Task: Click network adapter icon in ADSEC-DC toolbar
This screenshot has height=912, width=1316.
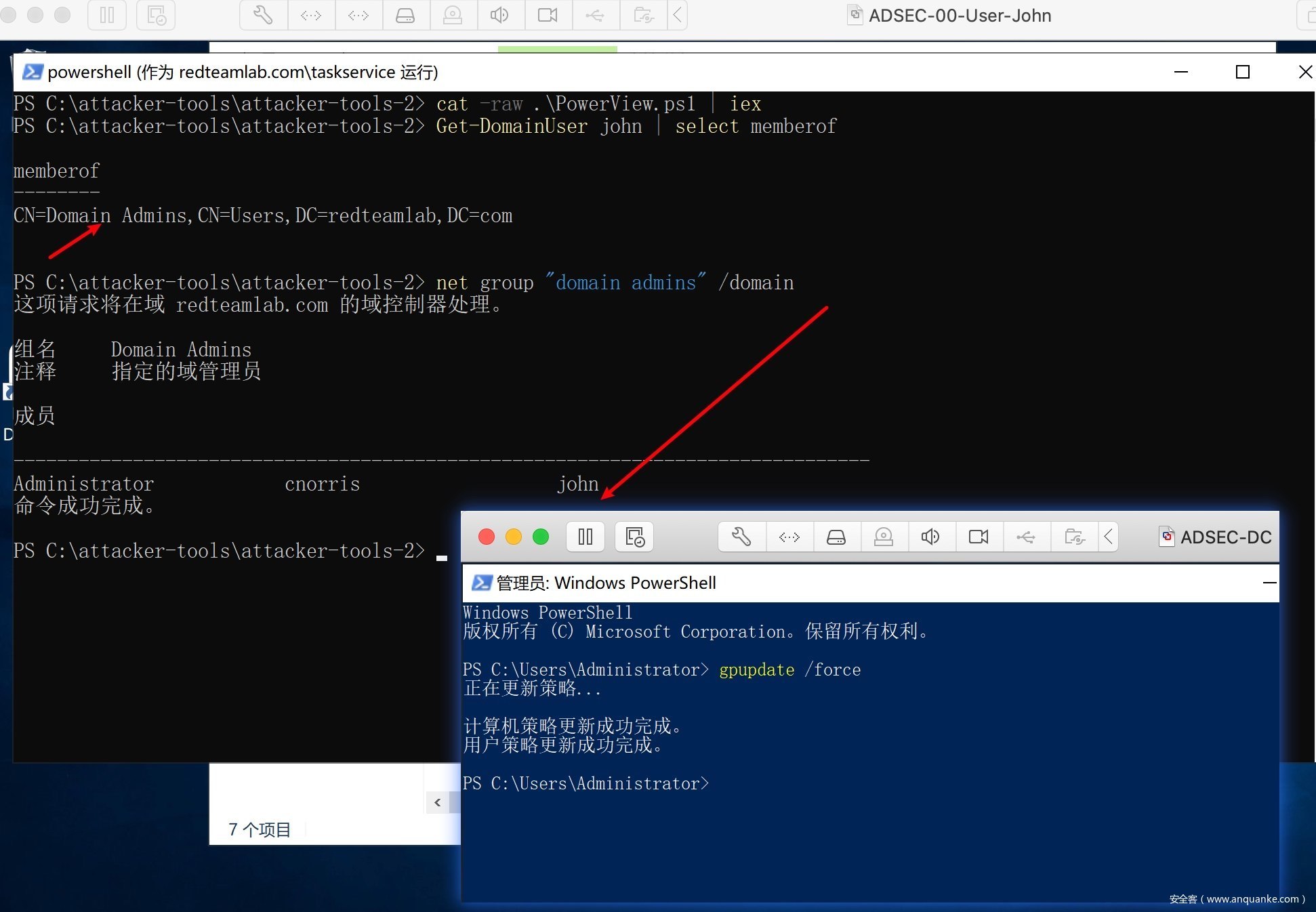Action: point(789,537)
